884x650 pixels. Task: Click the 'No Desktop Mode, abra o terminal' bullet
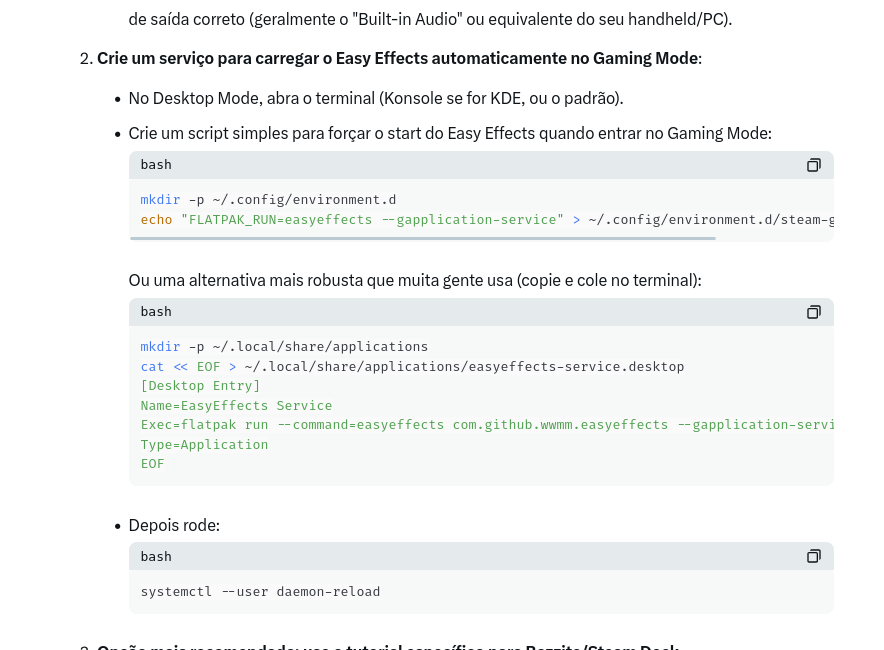tap(376, 98)
